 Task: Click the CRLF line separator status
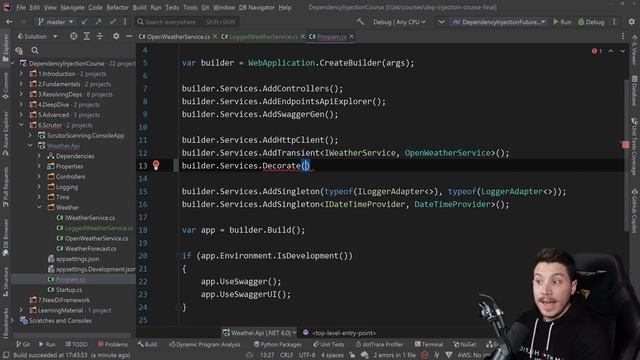287,355
